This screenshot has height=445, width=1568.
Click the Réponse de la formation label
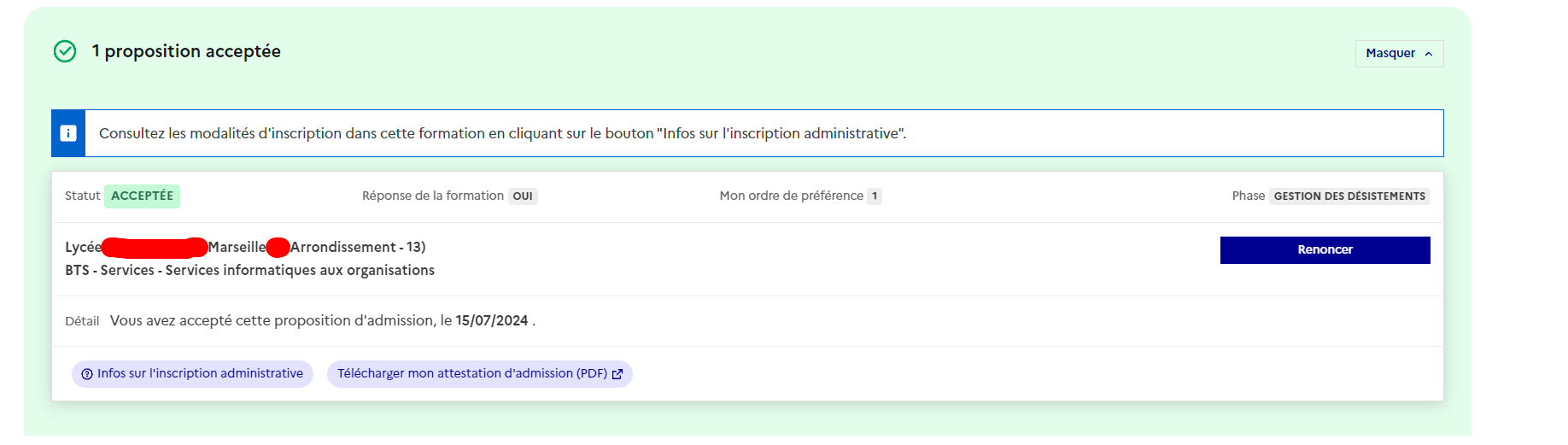[x=432, y=196]
